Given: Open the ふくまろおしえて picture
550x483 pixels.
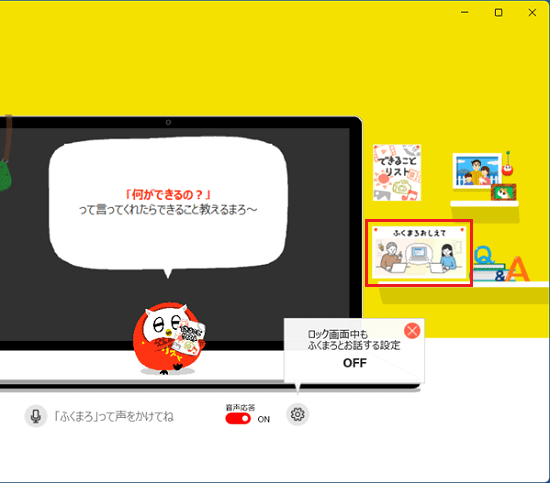Looking at the screenshot, I should 419,253.
